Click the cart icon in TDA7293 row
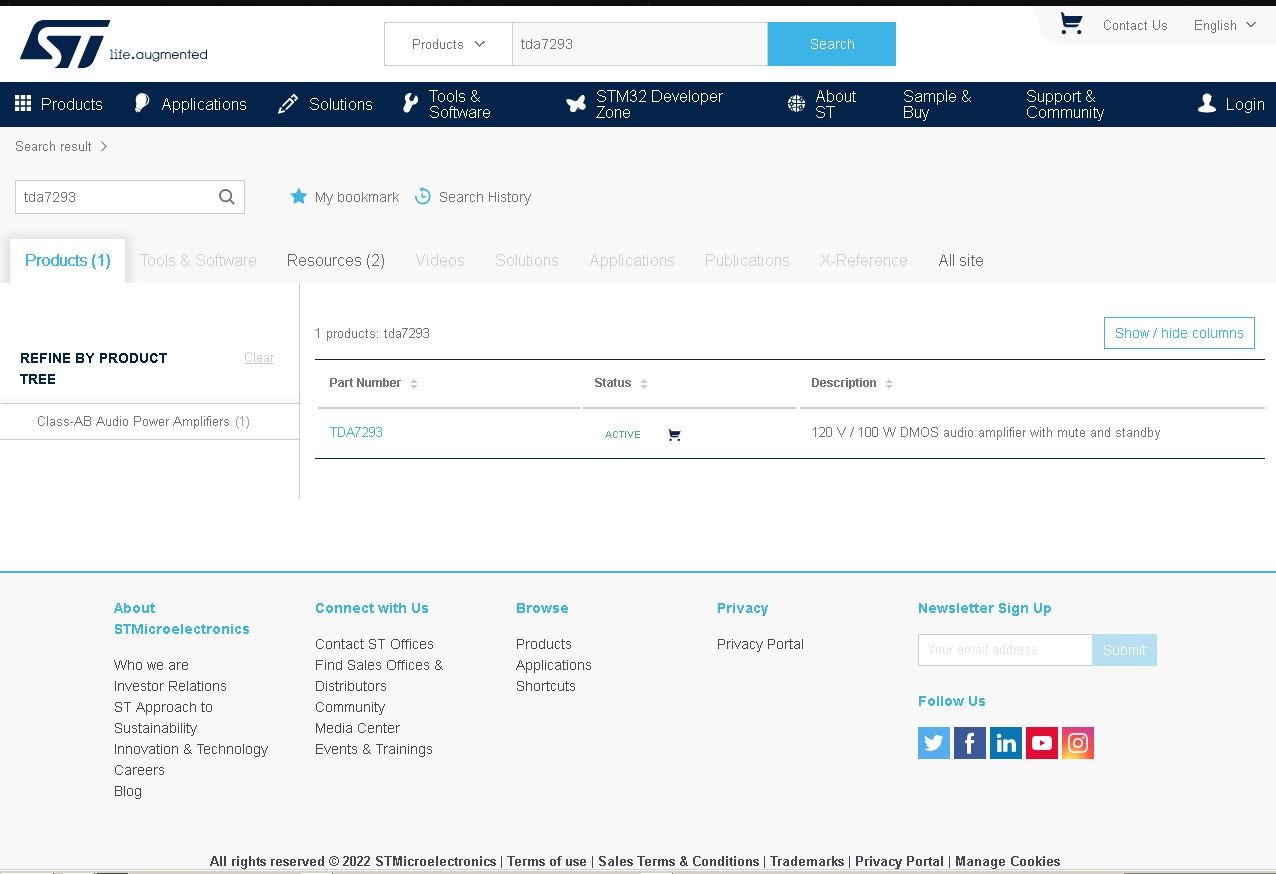 674,434
